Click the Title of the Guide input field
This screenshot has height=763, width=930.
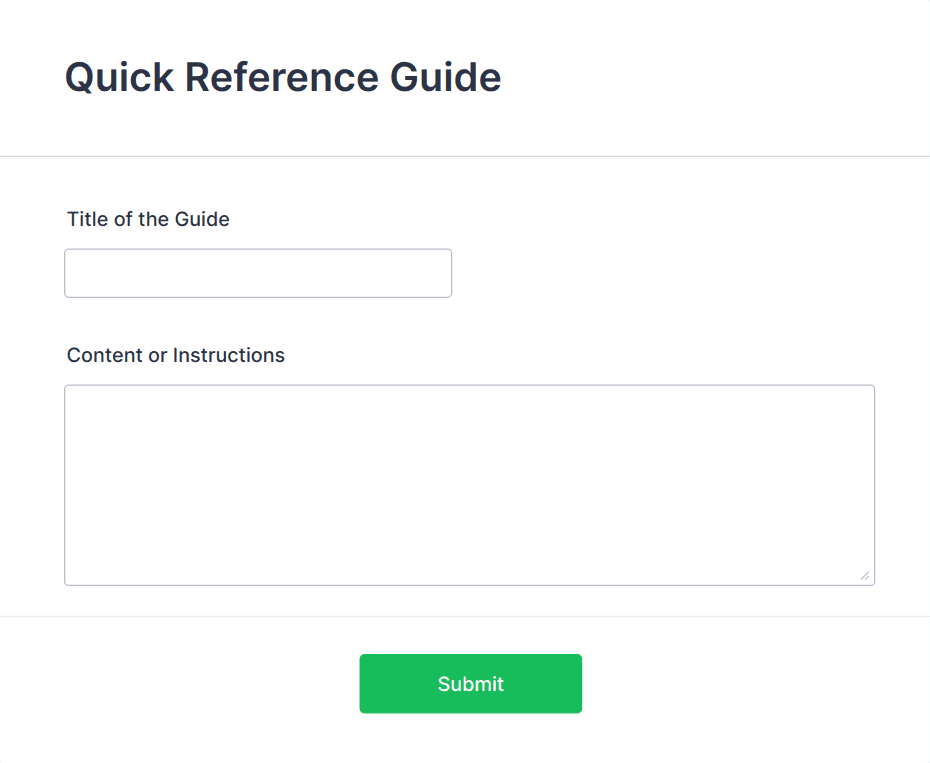258,273
